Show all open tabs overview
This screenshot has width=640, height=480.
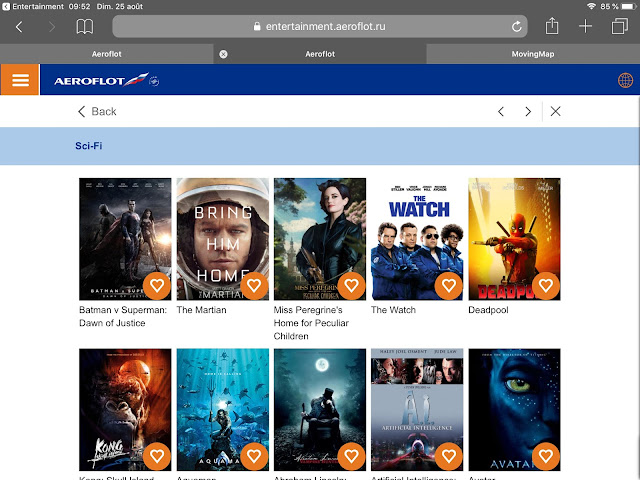coord(619,27)
